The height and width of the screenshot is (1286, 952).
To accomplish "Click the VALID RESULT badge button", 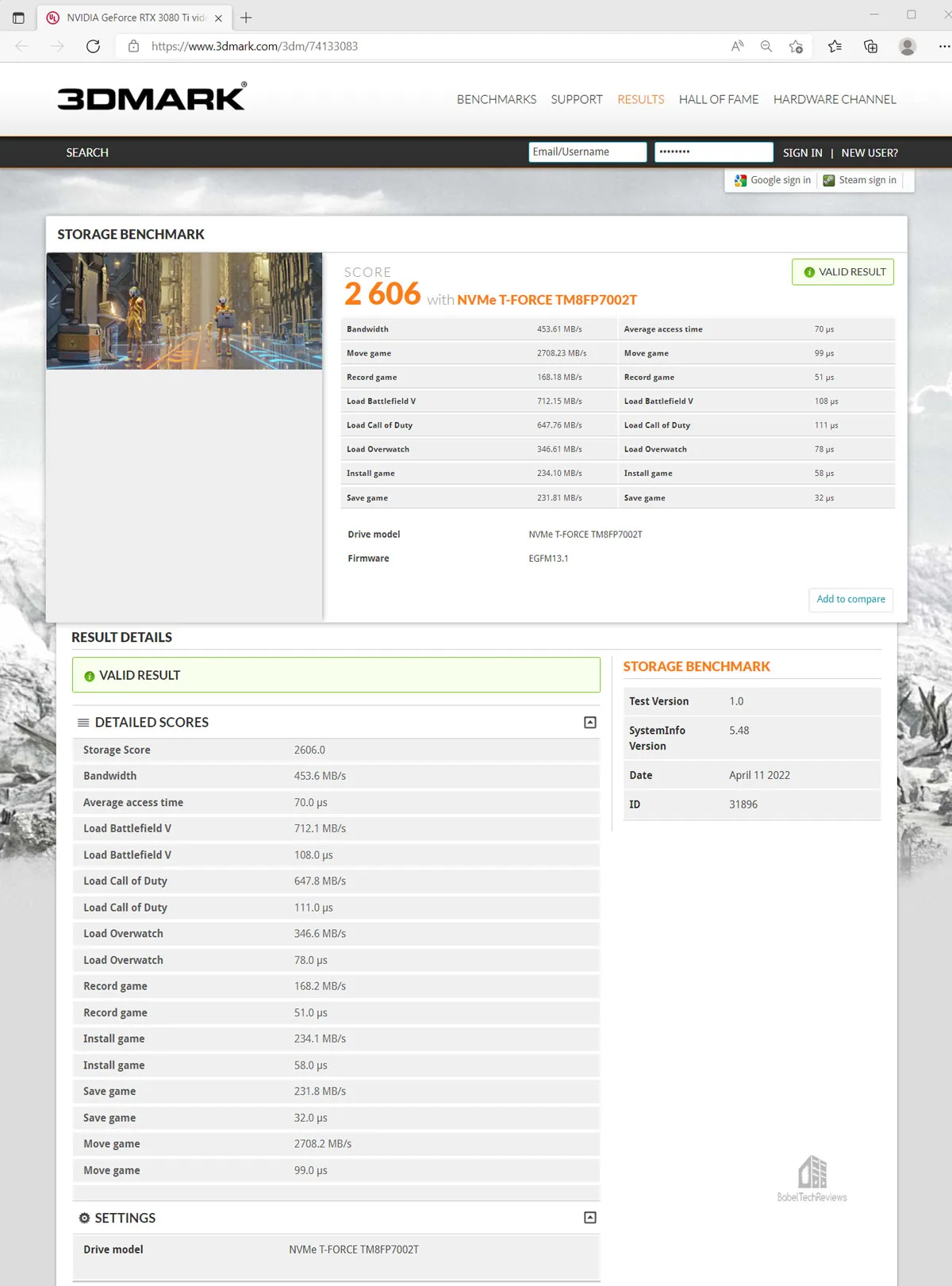I will (x=843, y=272).
